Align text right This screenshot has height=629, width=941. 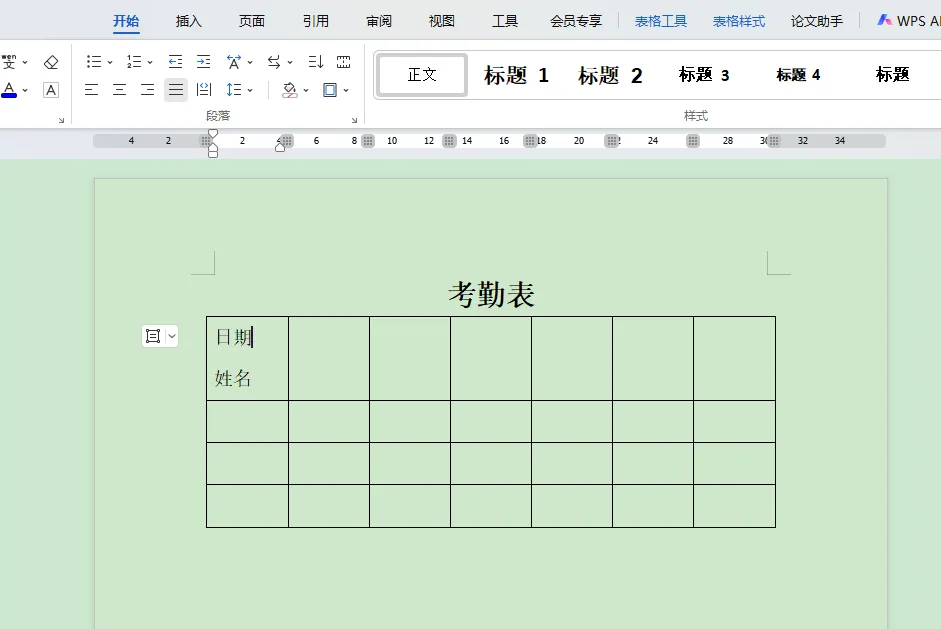148,90
